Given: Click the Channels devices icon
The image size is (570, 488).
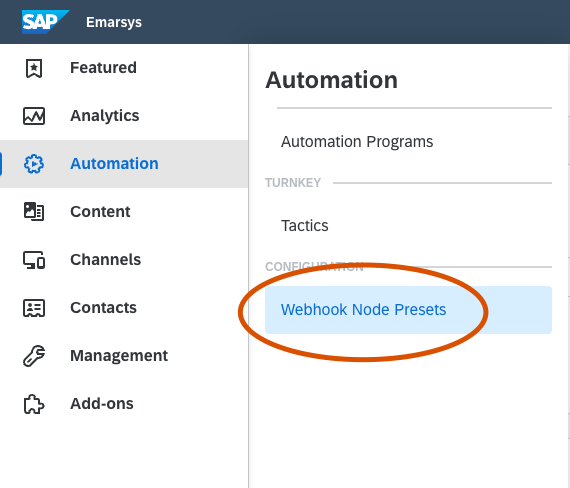Looking at the screenshot, I should tap(34, 260).
